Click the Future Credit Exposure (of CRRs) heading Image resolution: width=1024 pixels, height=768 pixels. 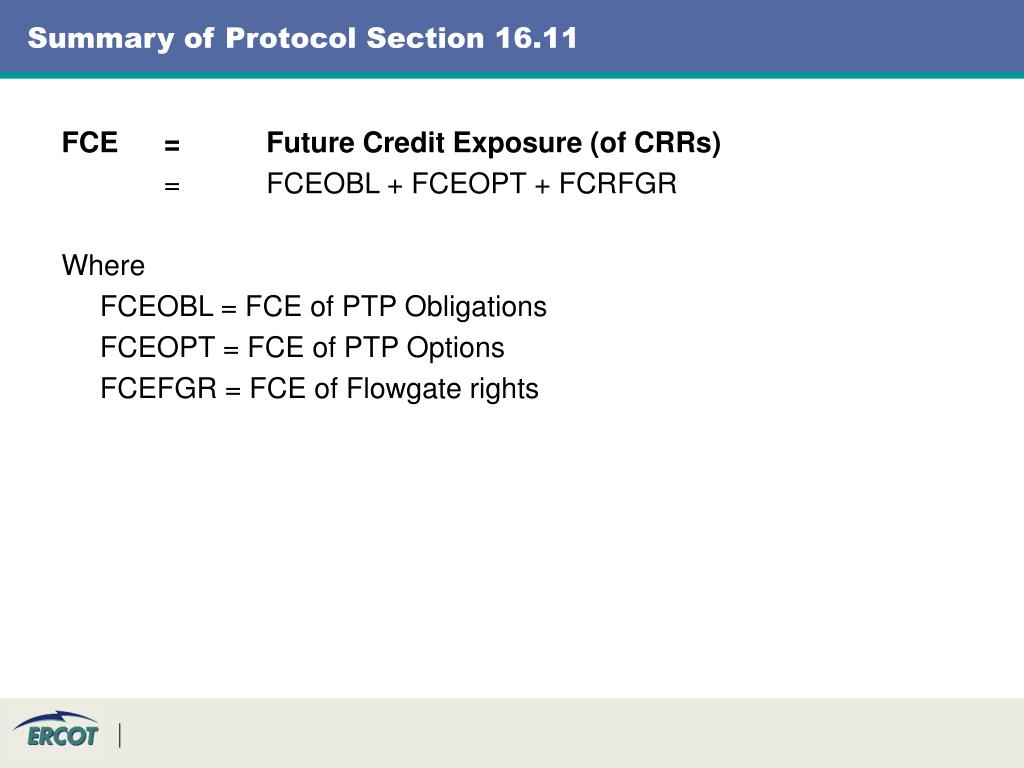(x=494, y=143)
